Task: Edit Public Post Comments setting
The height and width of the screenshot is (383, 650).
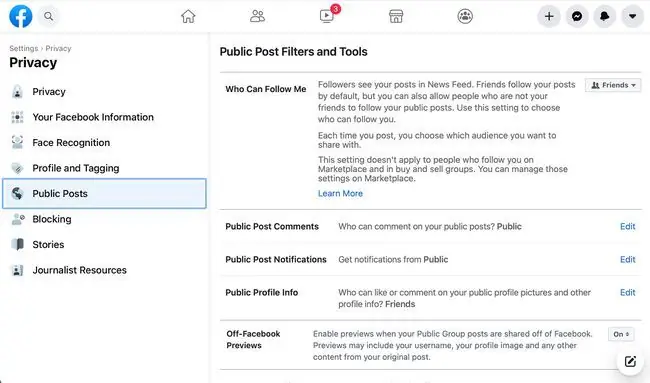Action: tap(627, 226)
